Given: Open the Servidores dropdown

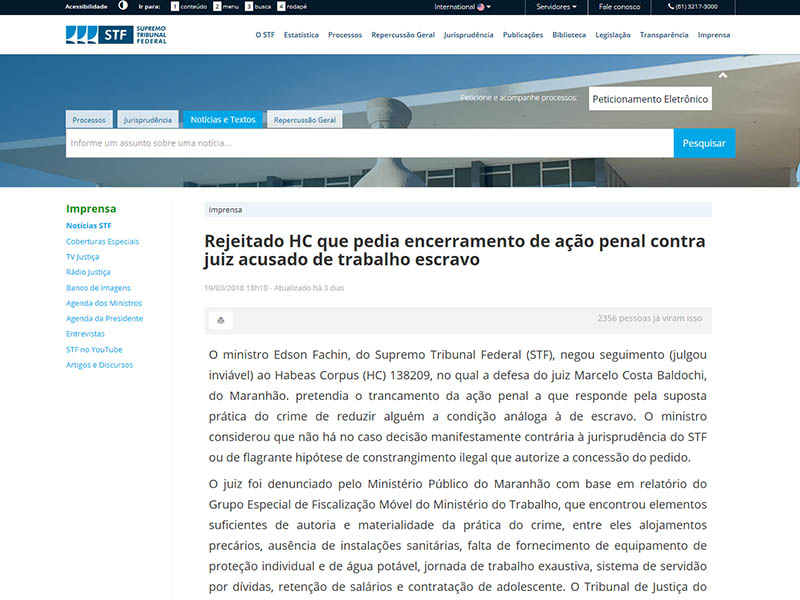Looking at the screenshot, I should coord(556,7).
